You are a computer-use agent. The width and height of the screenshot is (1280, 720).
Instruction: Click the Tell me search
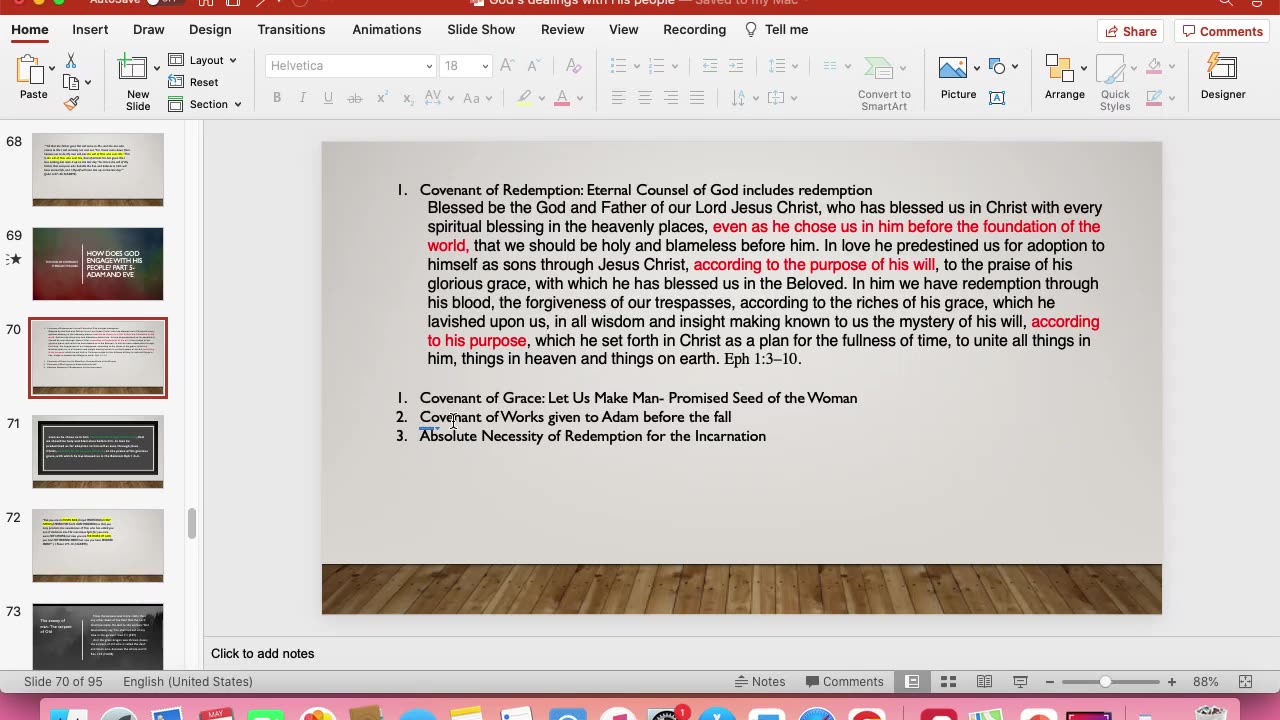tap(777, 30)
